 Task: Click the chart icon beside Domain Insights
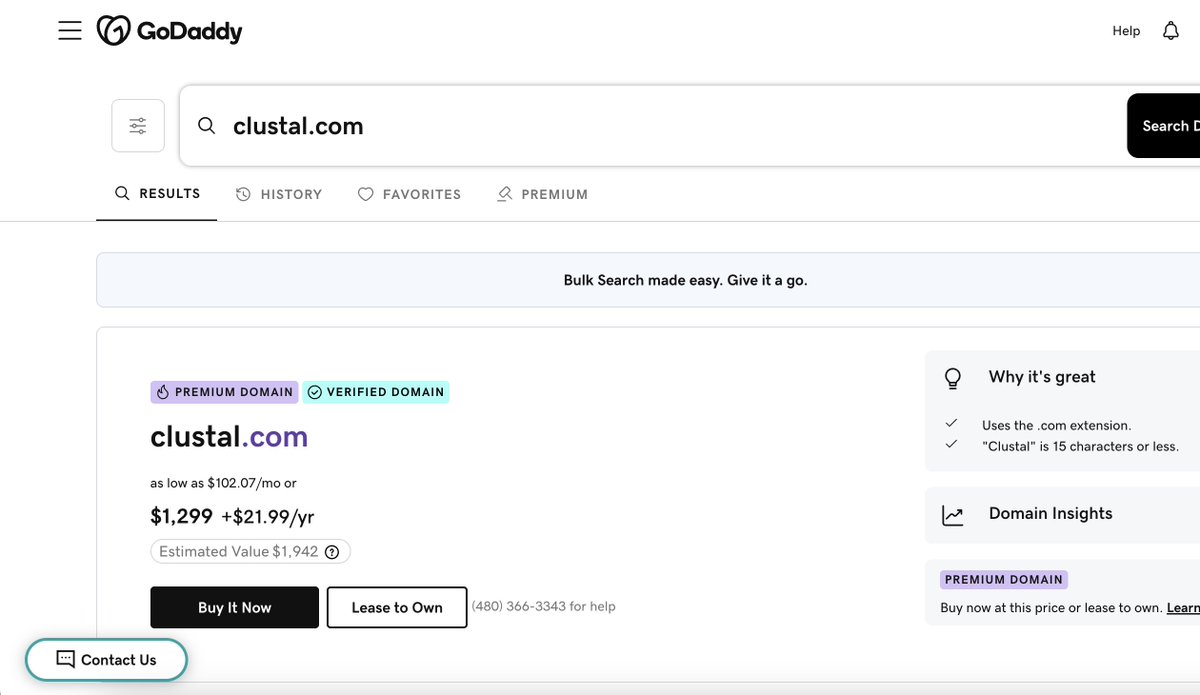point(953,515)
